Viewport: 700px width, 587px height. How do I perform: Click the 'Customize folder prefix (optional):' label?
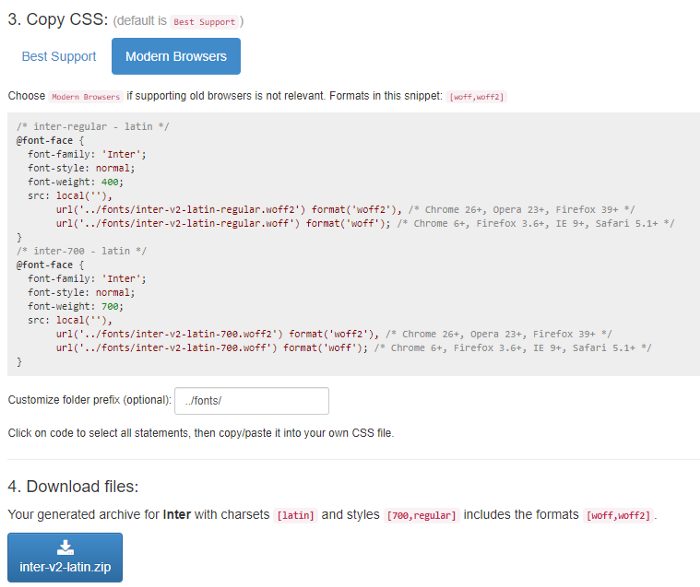[x=90, y=400]
